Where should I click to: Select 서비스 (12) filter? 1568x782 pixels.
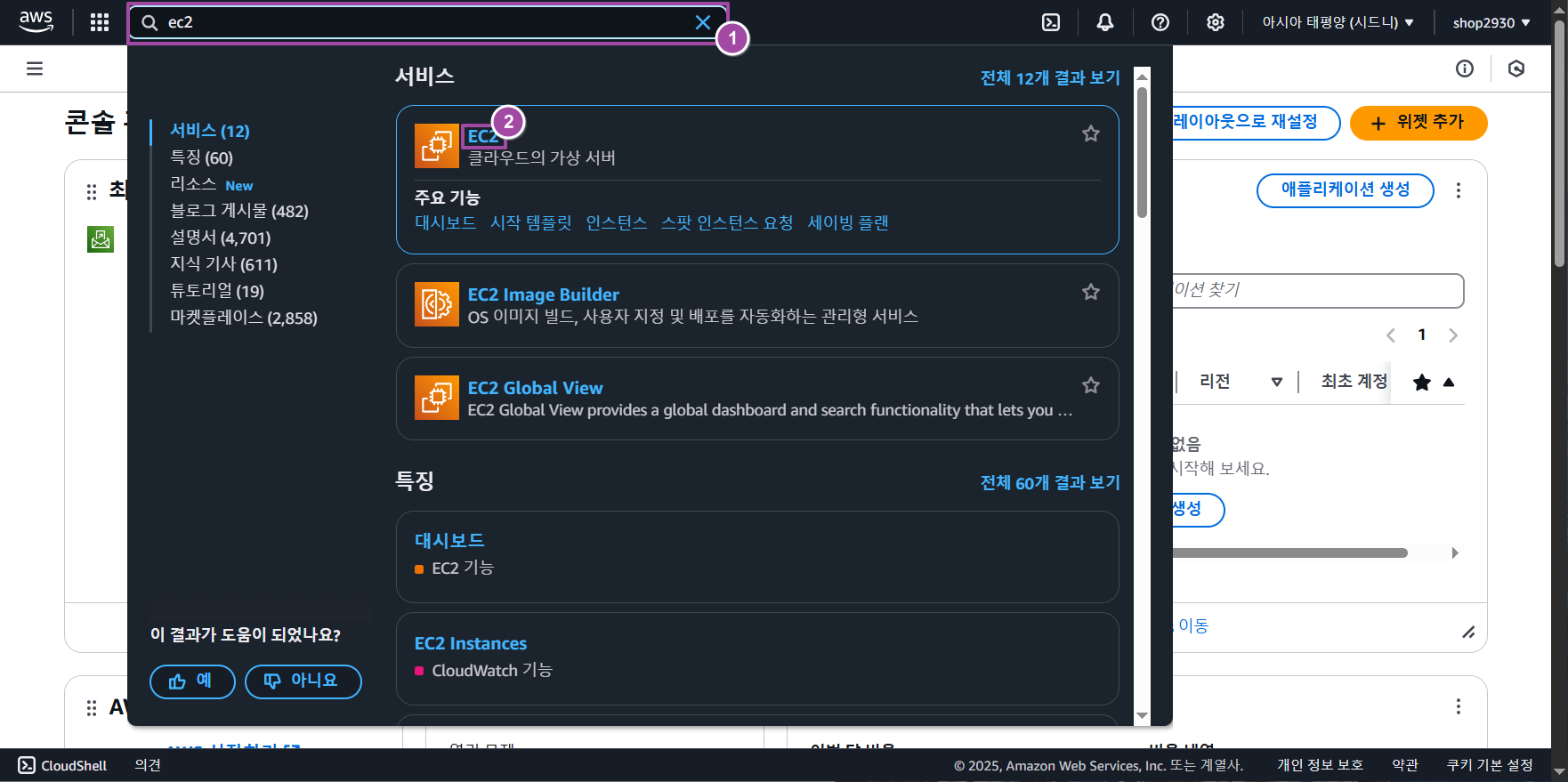210,131
